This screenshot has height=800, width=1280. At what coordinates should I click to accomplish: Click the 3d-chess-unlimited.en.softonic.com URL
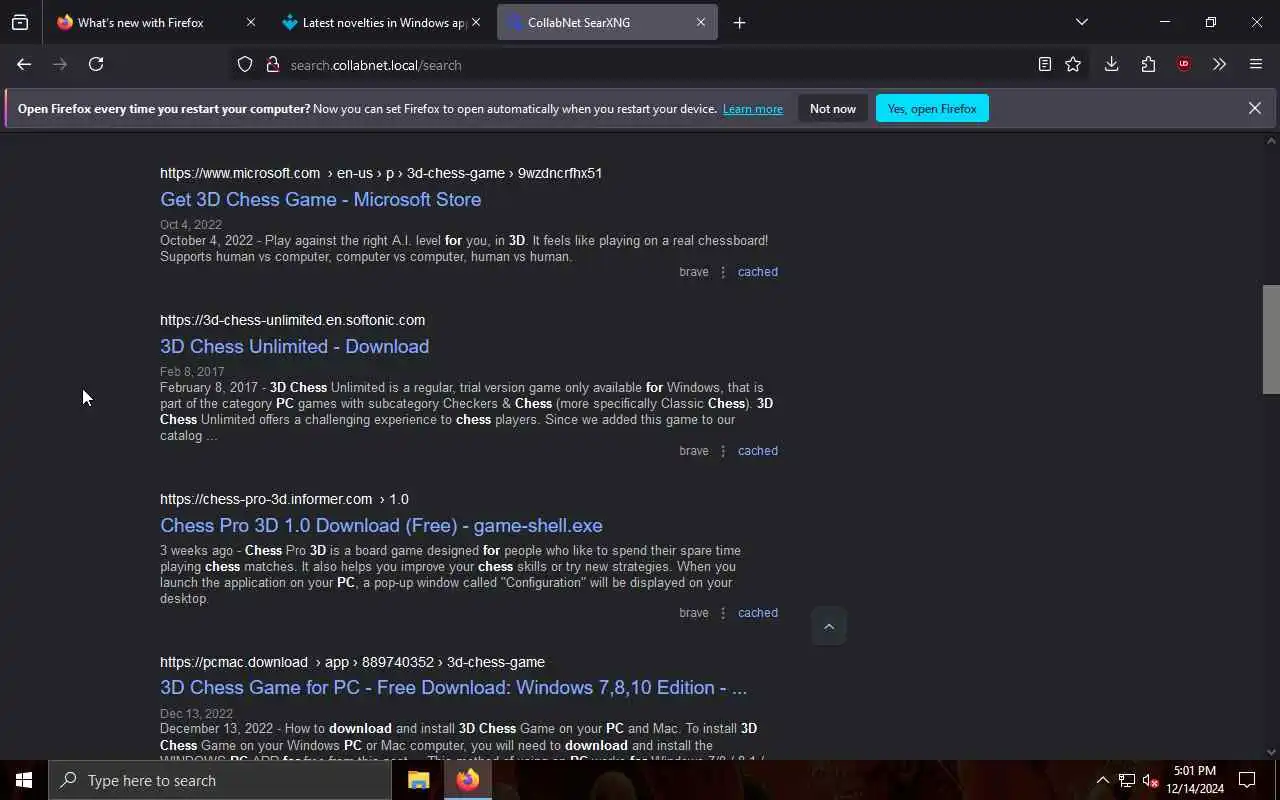tap(292, 320)
